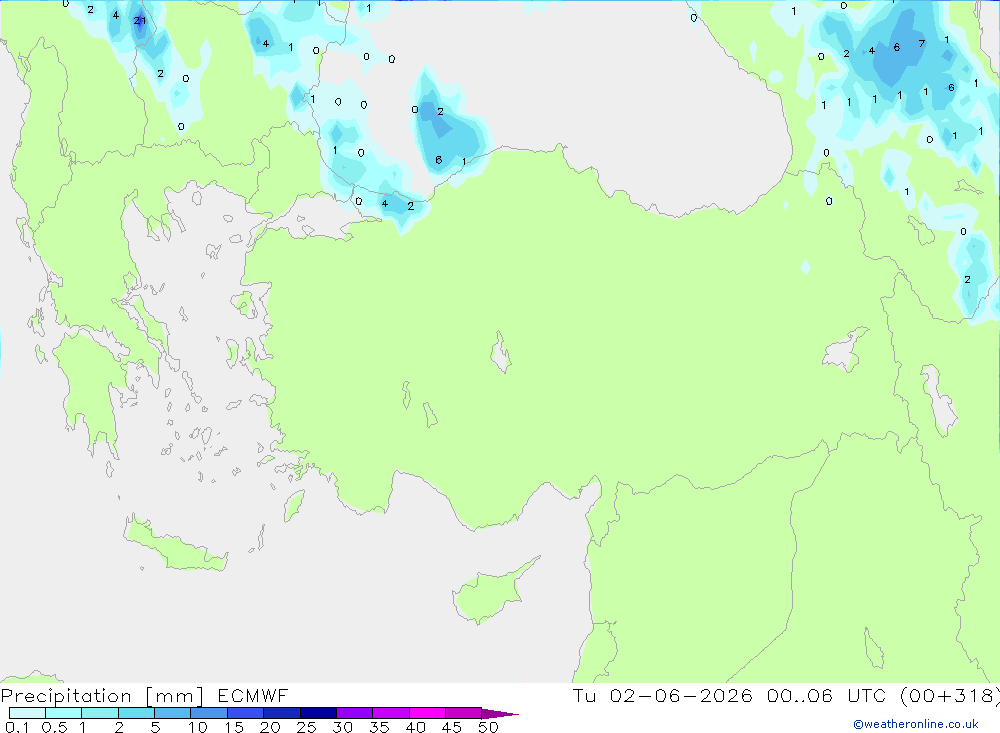Click the over-50 mm arrow tip of legend
The height and width of the screenshot is (733, 1000).
tap(500, 714)
